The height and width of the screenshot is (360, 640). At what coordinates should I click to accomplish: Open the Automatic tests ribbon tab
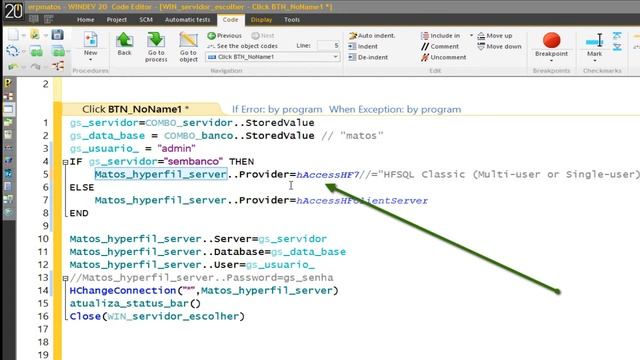[187, 20]
